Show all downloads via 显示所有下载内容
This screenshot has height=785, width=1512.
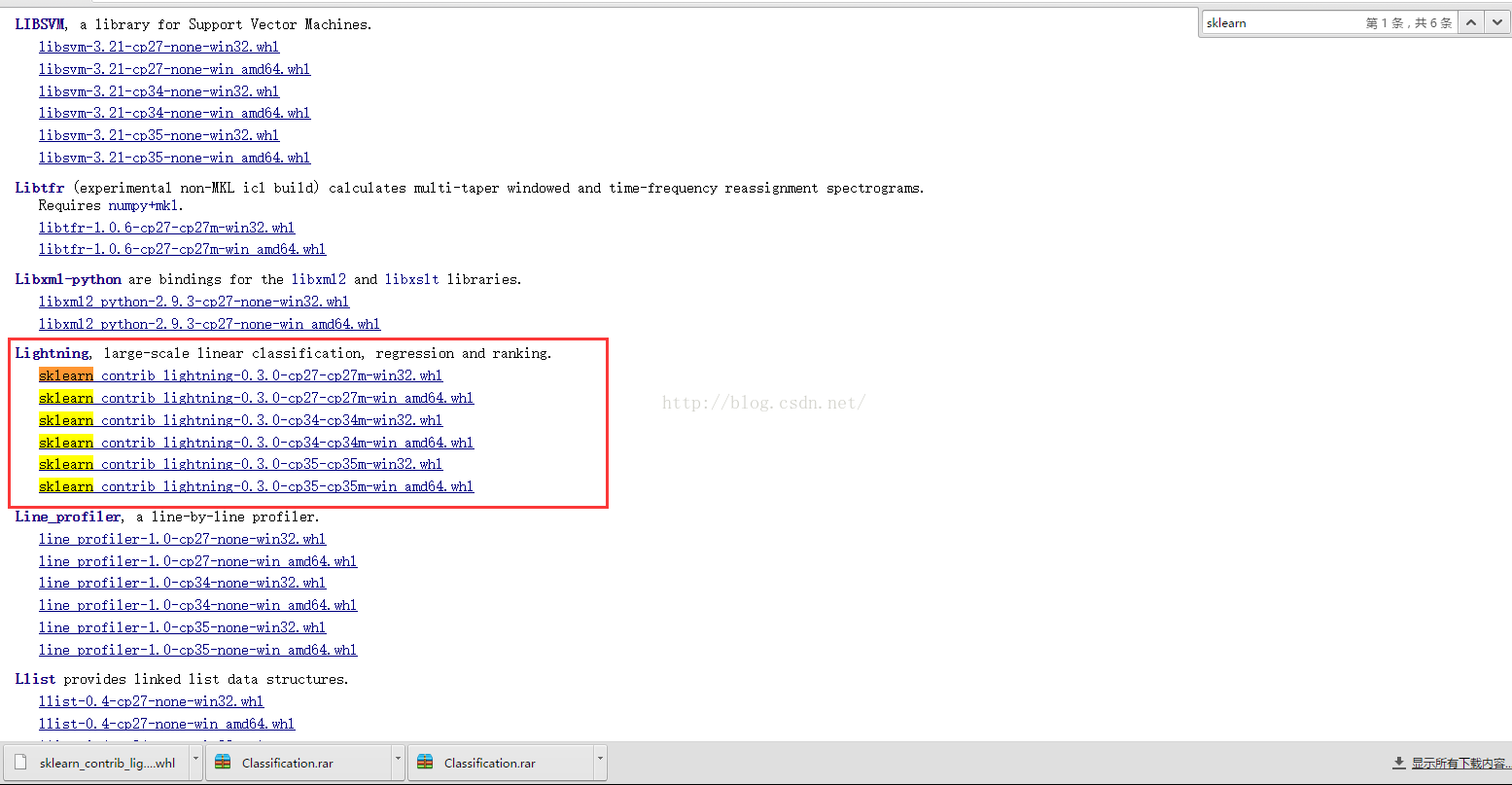tap(1460, 764)
